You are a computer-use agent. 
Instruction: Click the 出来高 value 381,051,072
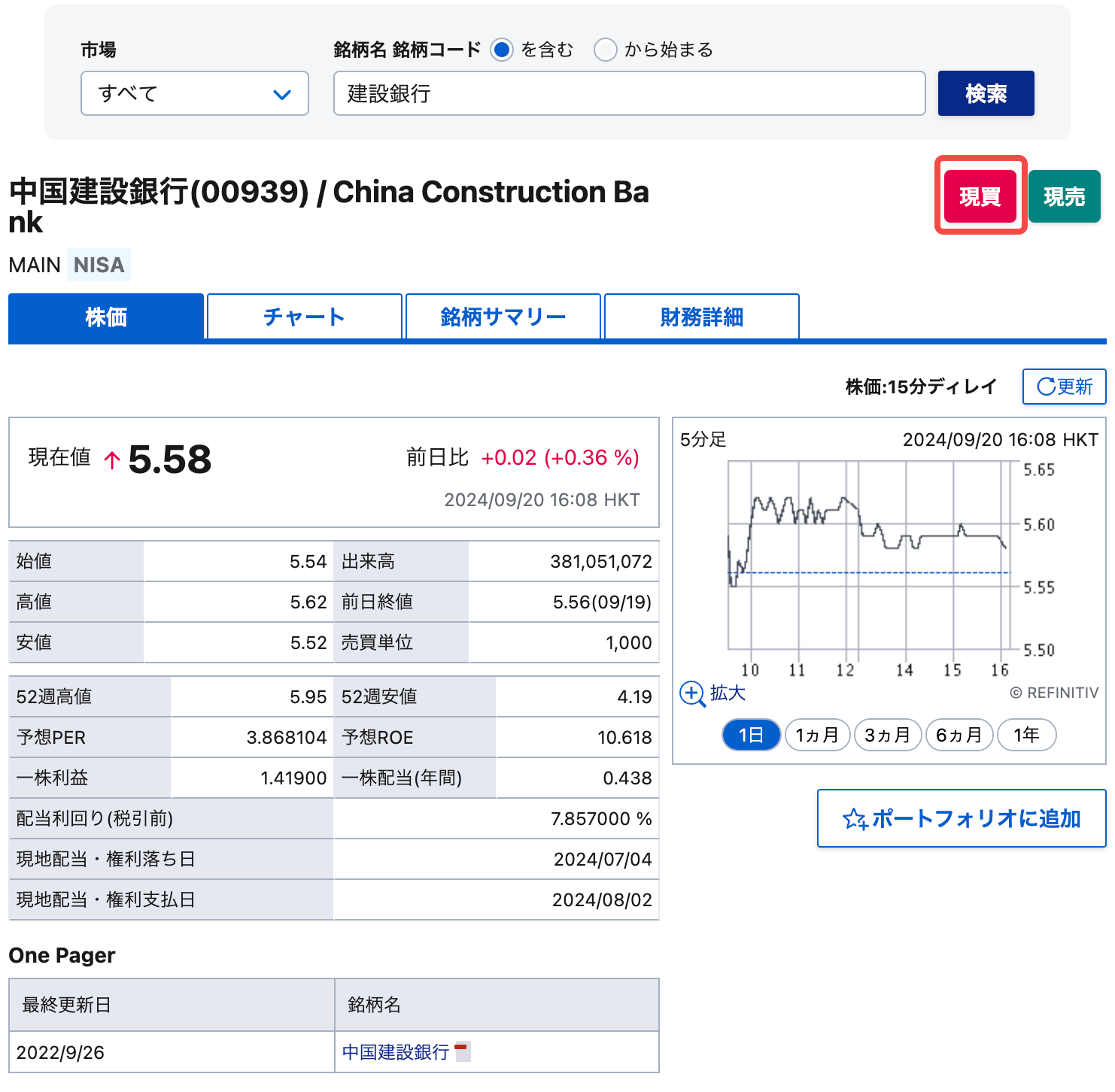point(601,562)
